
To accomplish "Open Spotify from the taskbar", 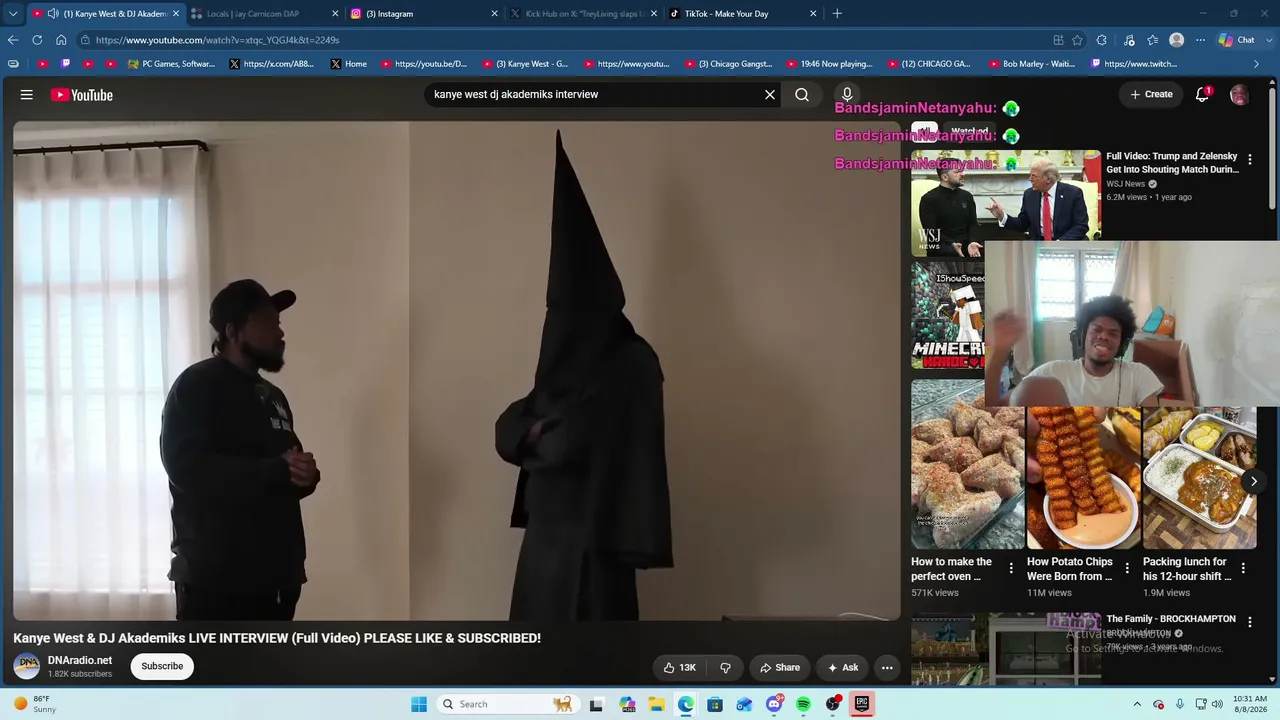I will pyautogui.click(x=803, y=704).
